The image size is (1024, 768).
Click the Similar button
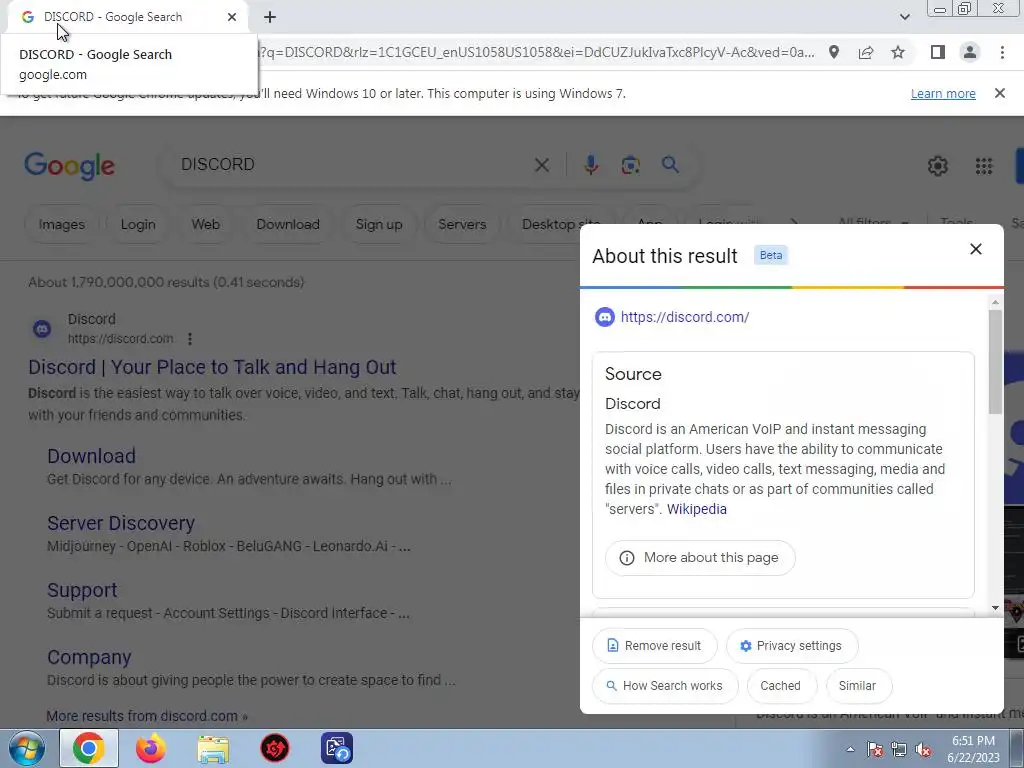tap(857, 686)
